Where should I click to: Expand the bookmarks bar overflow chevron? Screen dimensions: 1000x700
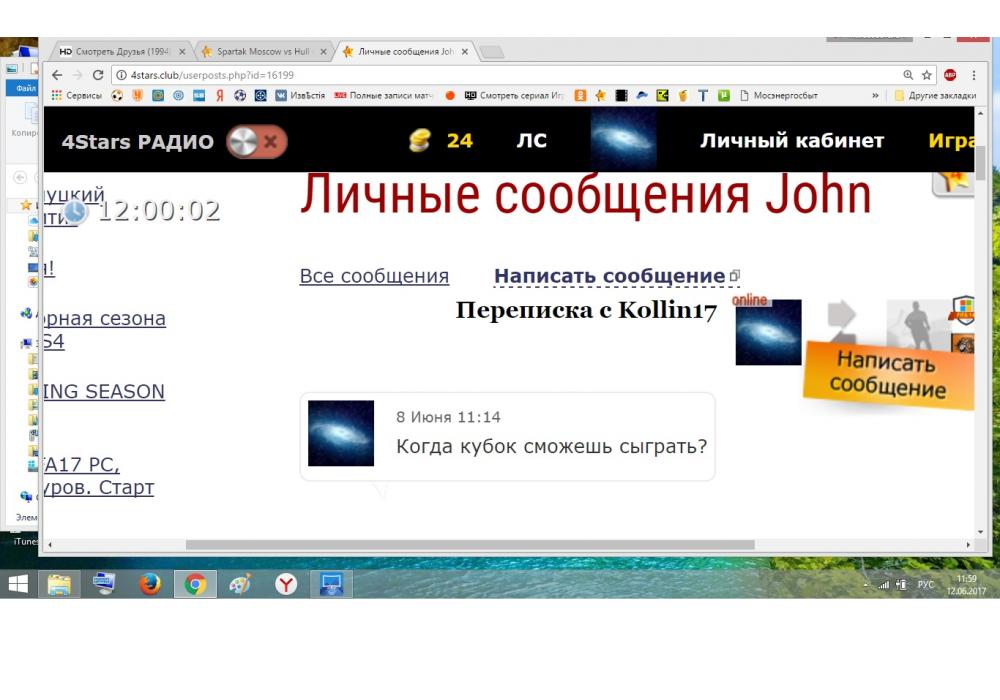pos(876,96)
